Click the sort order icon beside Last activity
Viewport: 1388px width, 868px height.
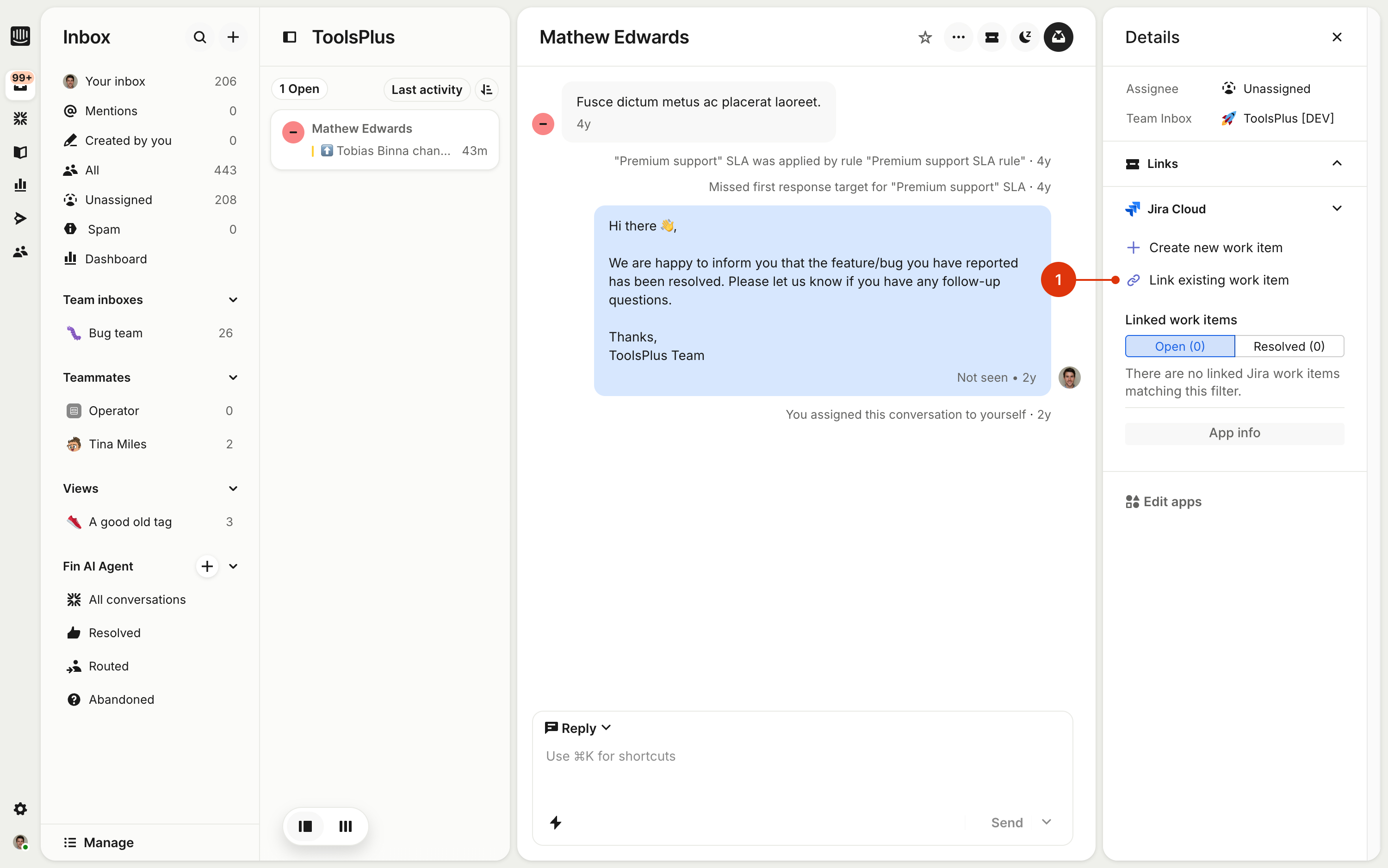point(487,90)
